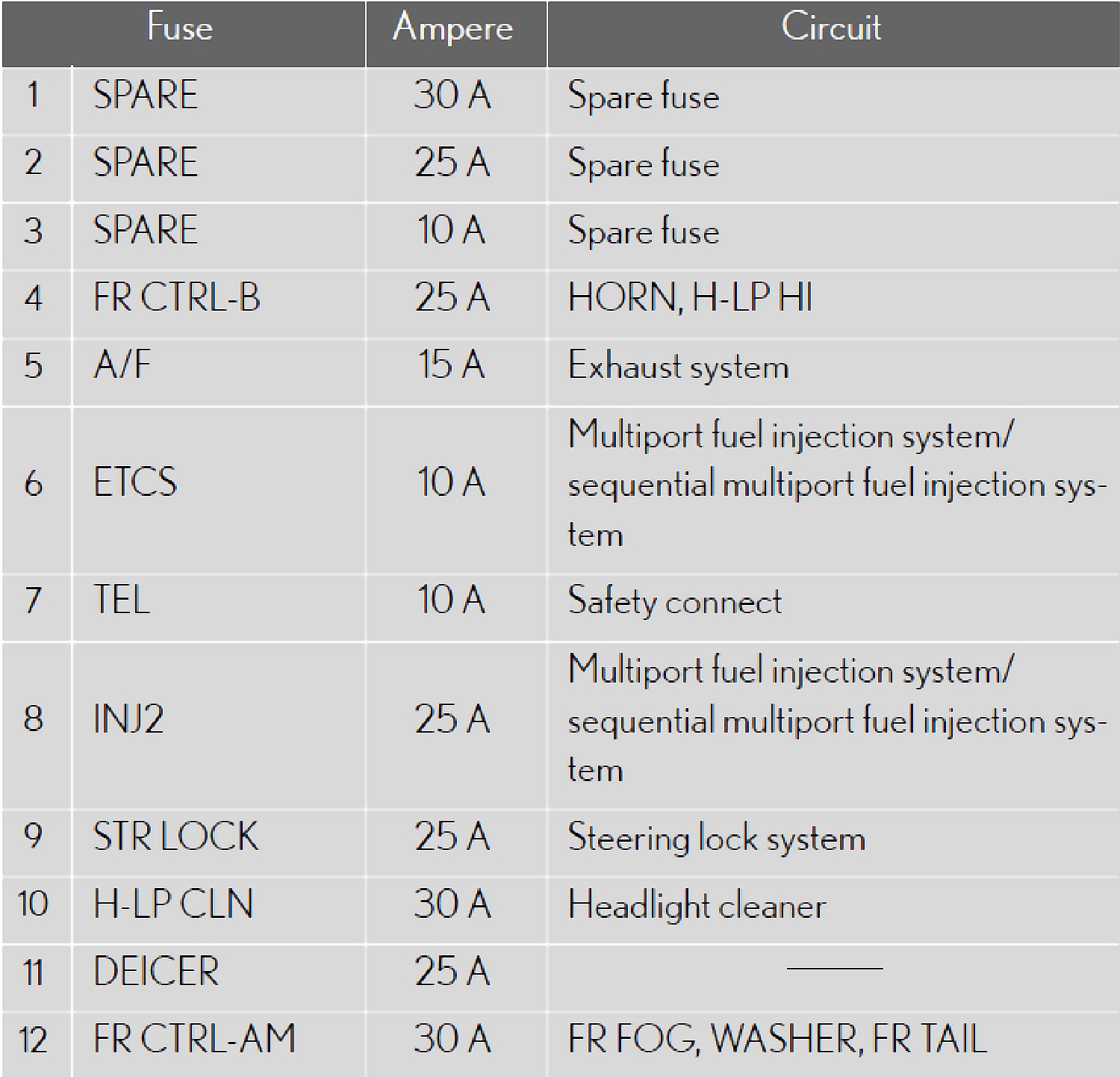Screen dimensions: 1120x1077
Task: Click the dash in the DEICER circuit cell
Action: pyautogui.click(x=835, y=969)
